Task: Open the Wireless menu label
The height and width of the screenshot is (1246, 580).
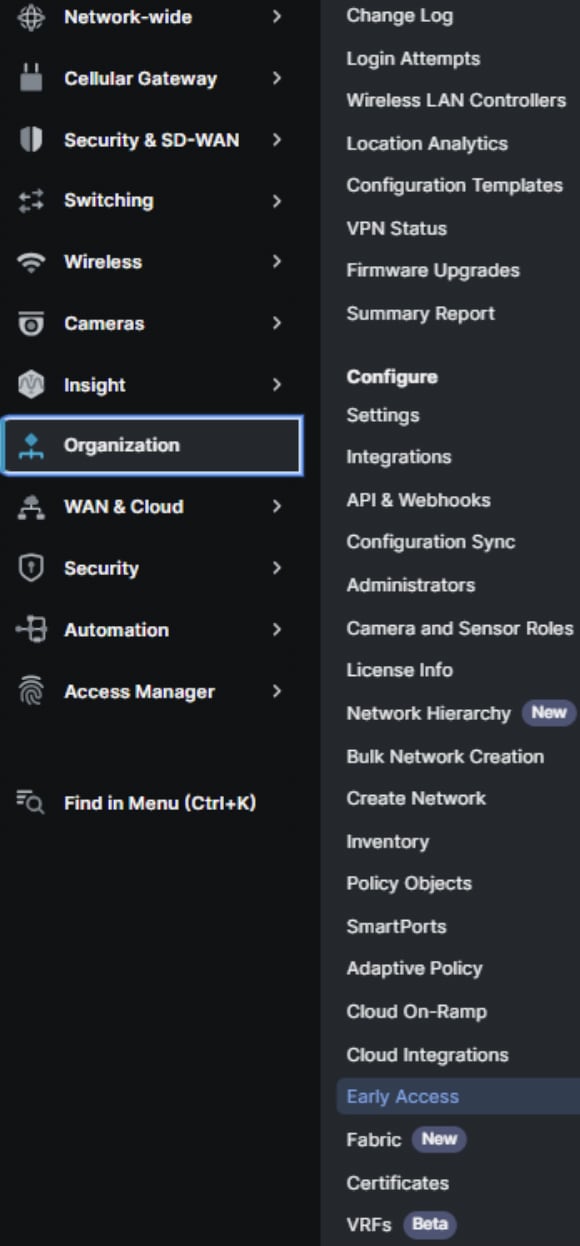Action: click(x=102, y=262)
